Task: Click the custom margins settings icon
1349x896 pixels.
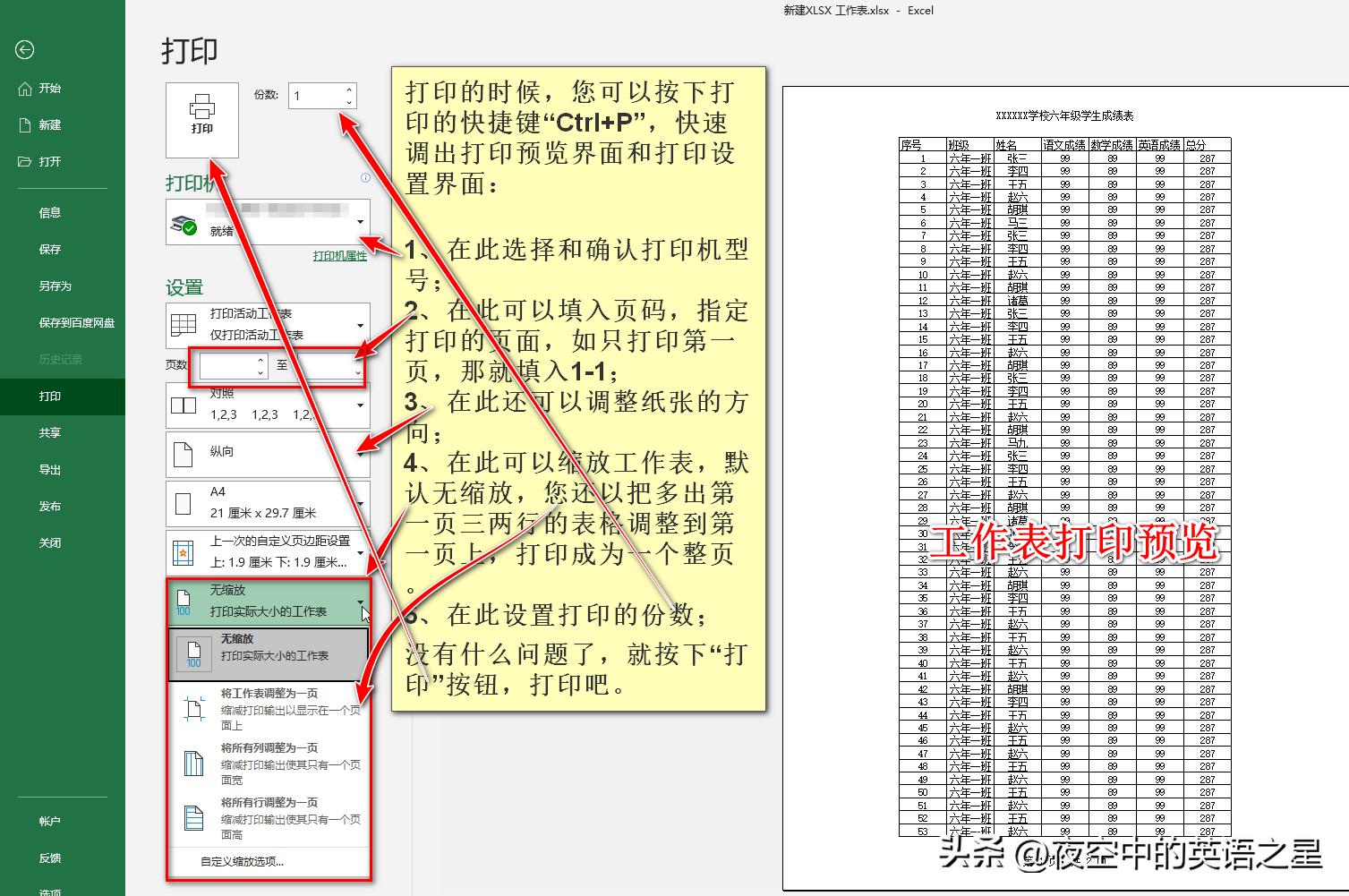Action: pos(184,551)
